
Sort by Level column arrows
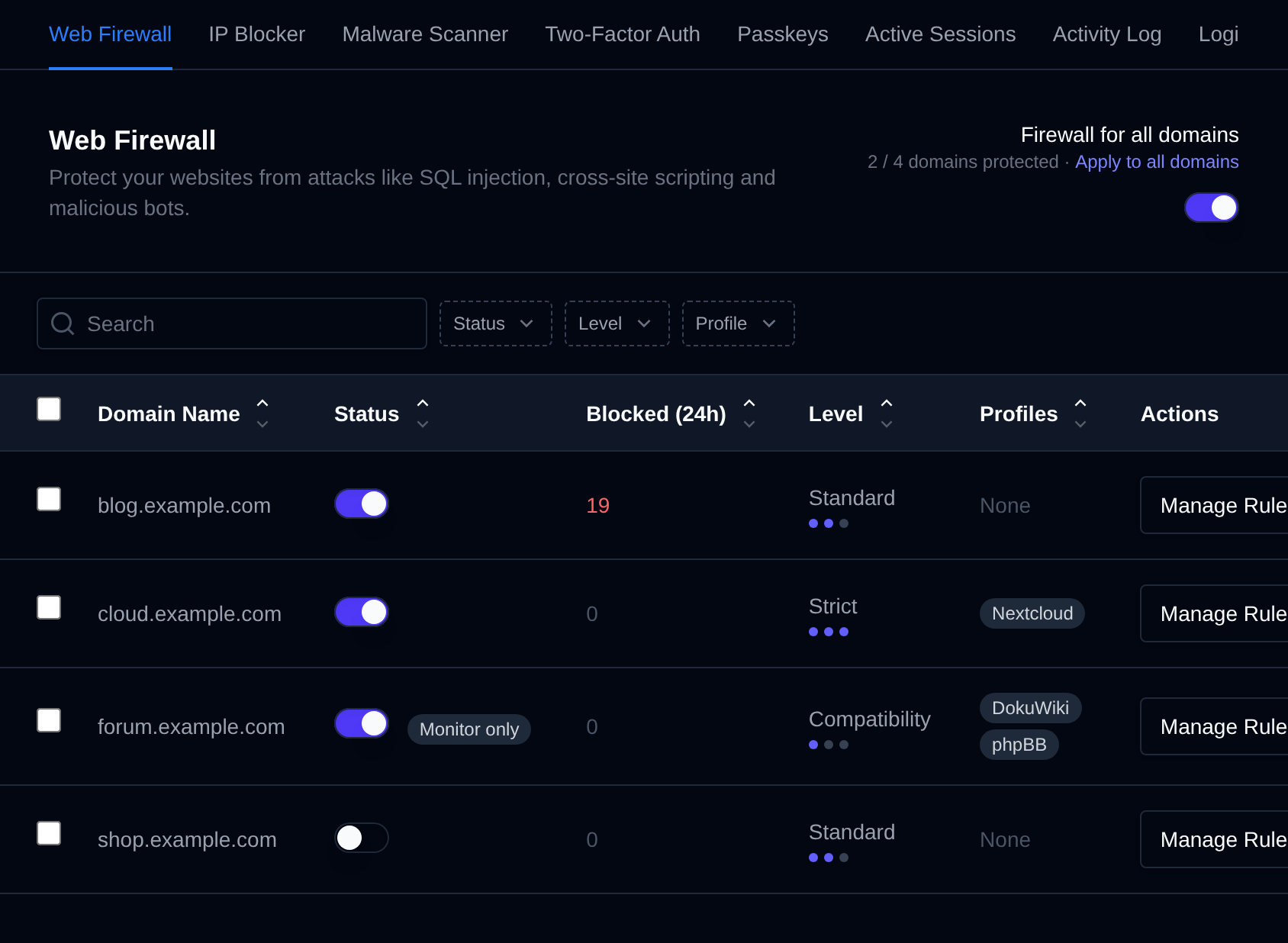(887, 414)
